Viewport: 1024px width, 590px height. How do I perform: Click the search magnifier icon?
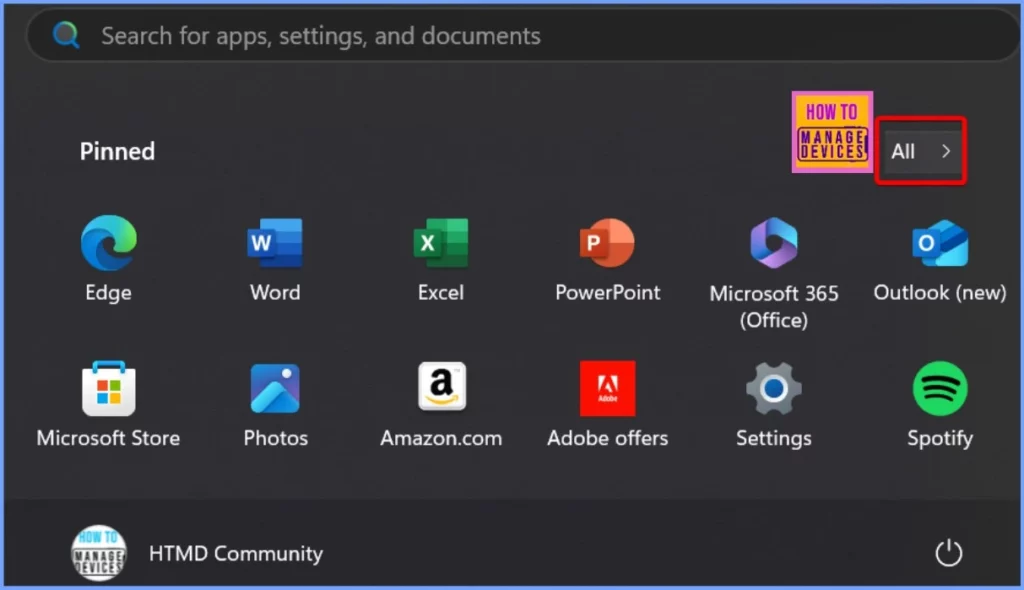[x=66, y=35]
